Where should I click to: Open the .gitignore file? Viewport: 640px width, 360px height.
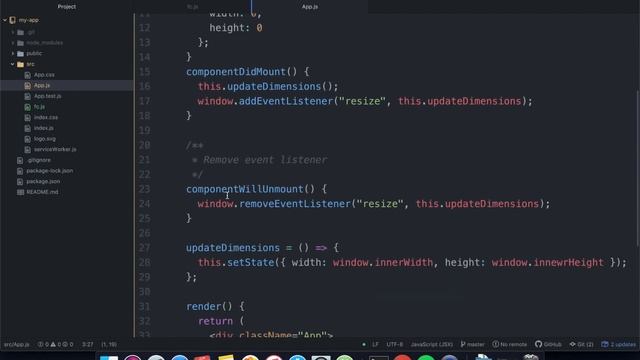pos(38,160)
